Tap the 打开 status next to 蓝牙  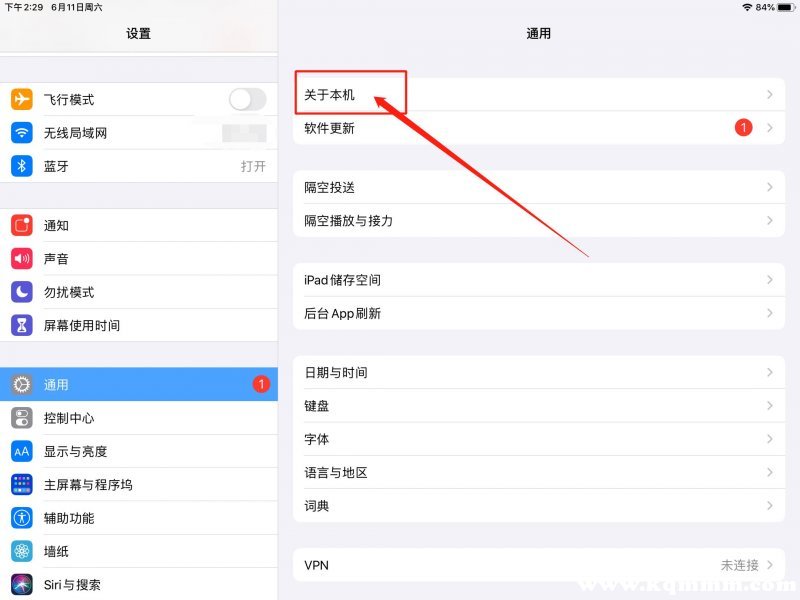coord(253,166)
